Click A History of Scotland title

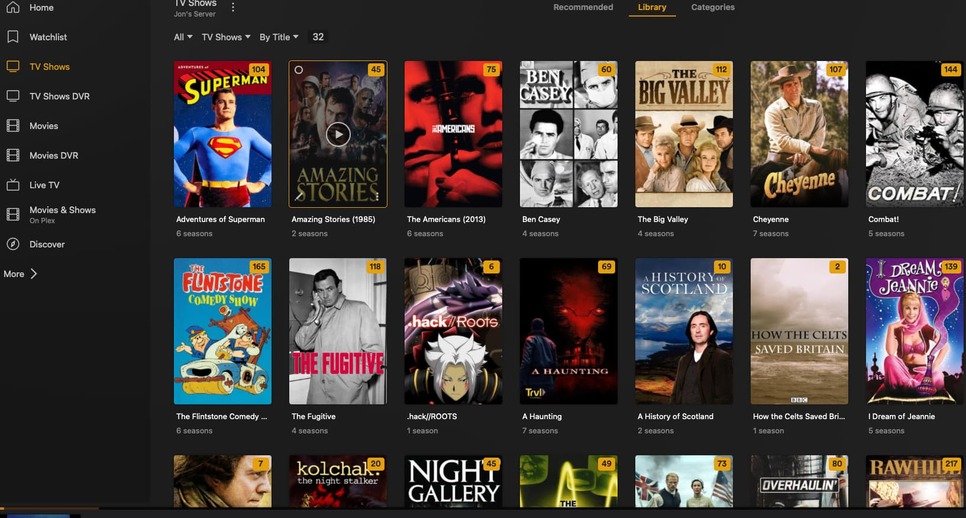675,416
